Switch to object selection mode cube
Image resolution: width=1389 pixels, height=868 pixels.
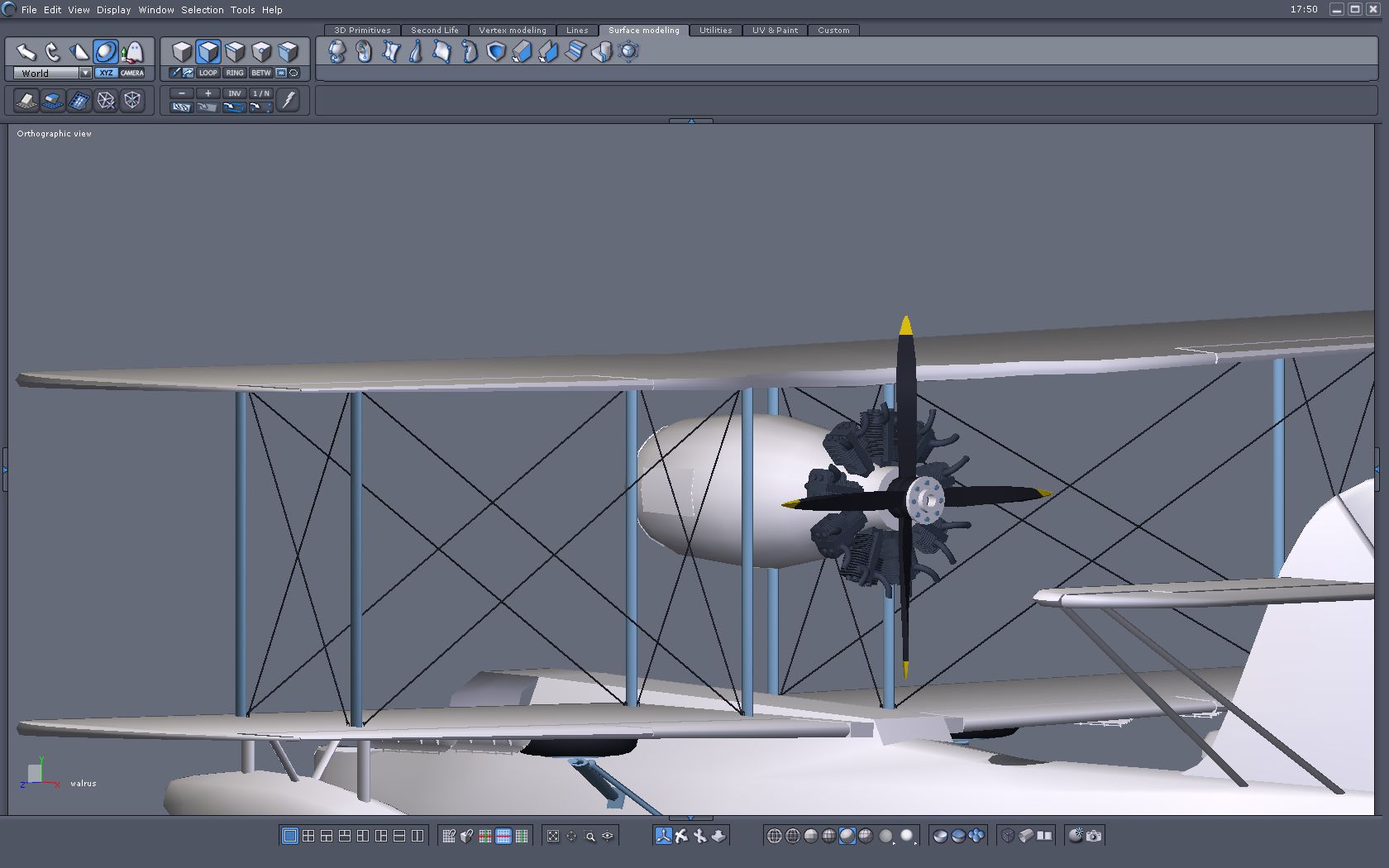[x=181, y=52]
